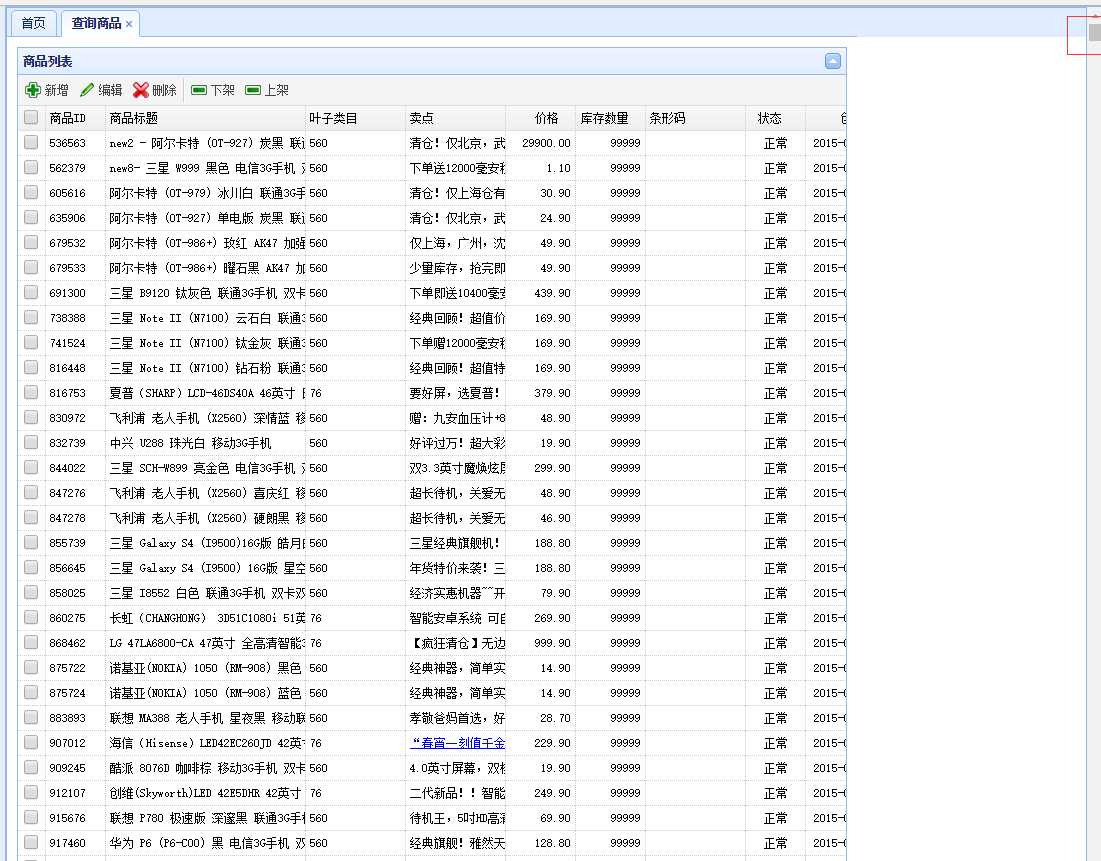Image resolution: width=1101 pixels, height=861 pixels.
Task: Check the row for product 883893
Action: pyautogui.click(x=31, y=718)
